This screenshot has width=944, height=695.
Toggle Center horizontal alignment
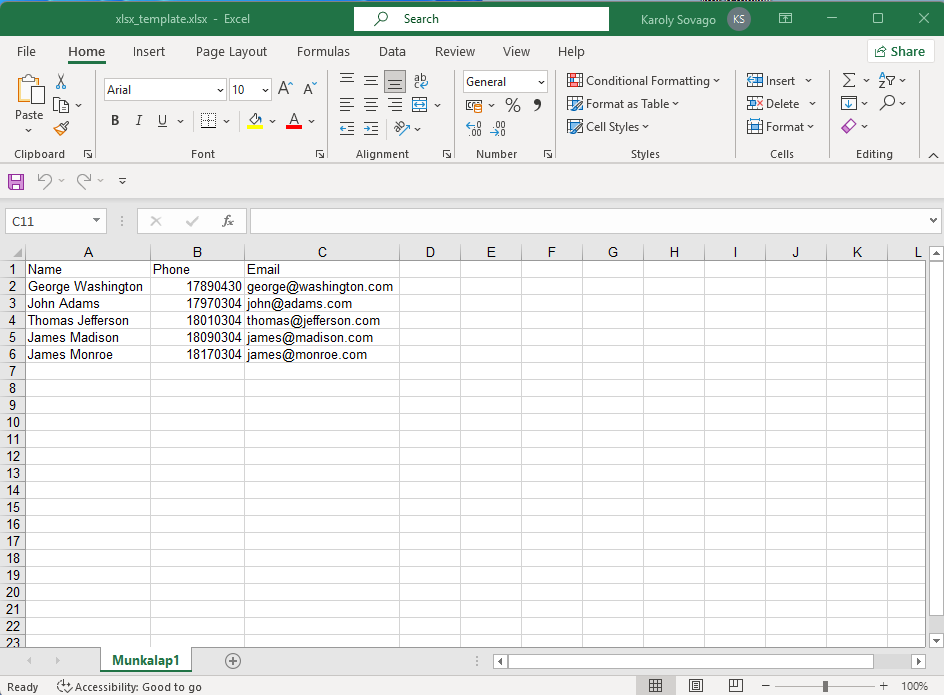pyautogui.click(x=371, y=105)
